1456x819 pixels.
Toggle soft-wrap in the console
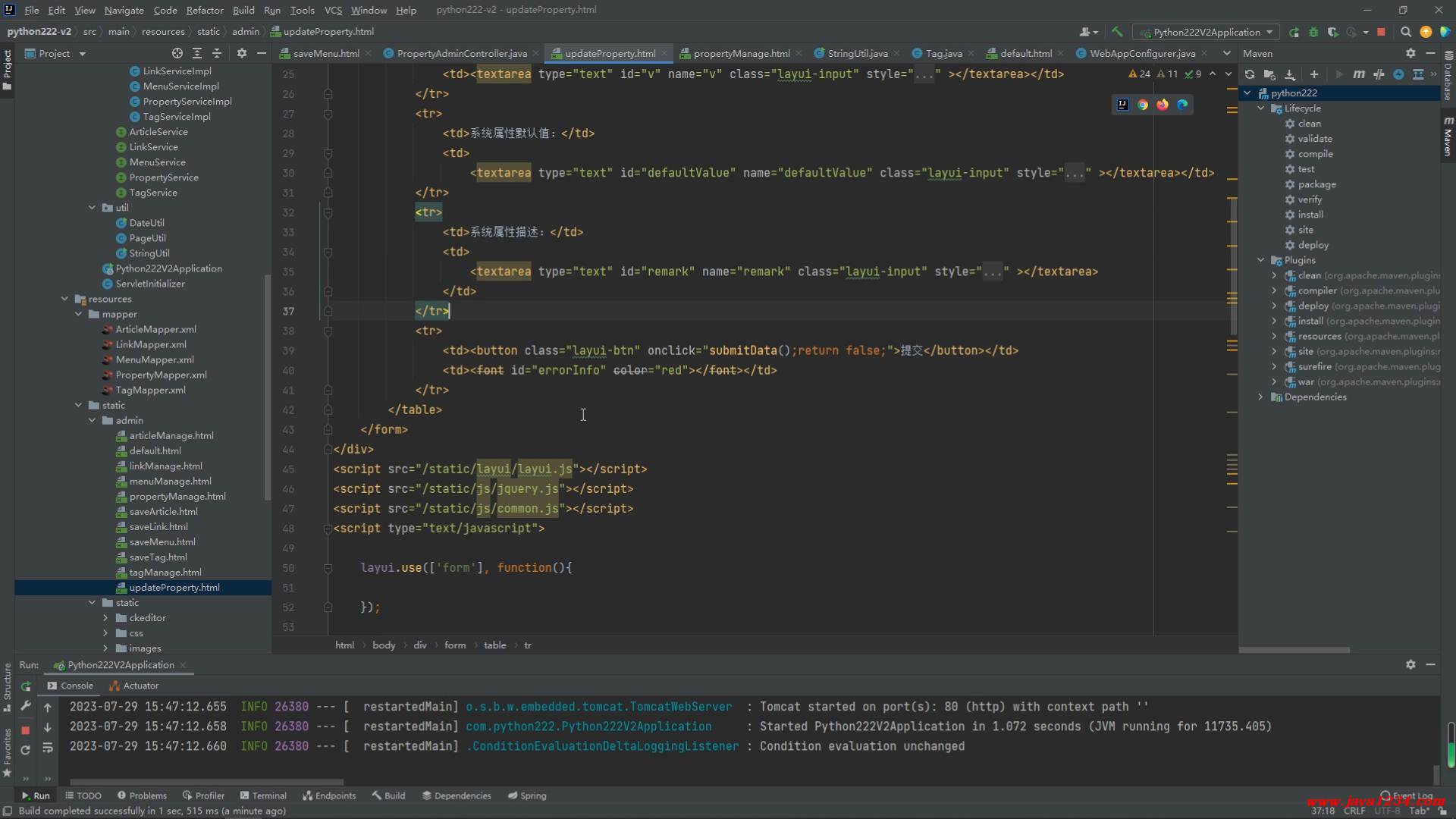tap(48, 748)
